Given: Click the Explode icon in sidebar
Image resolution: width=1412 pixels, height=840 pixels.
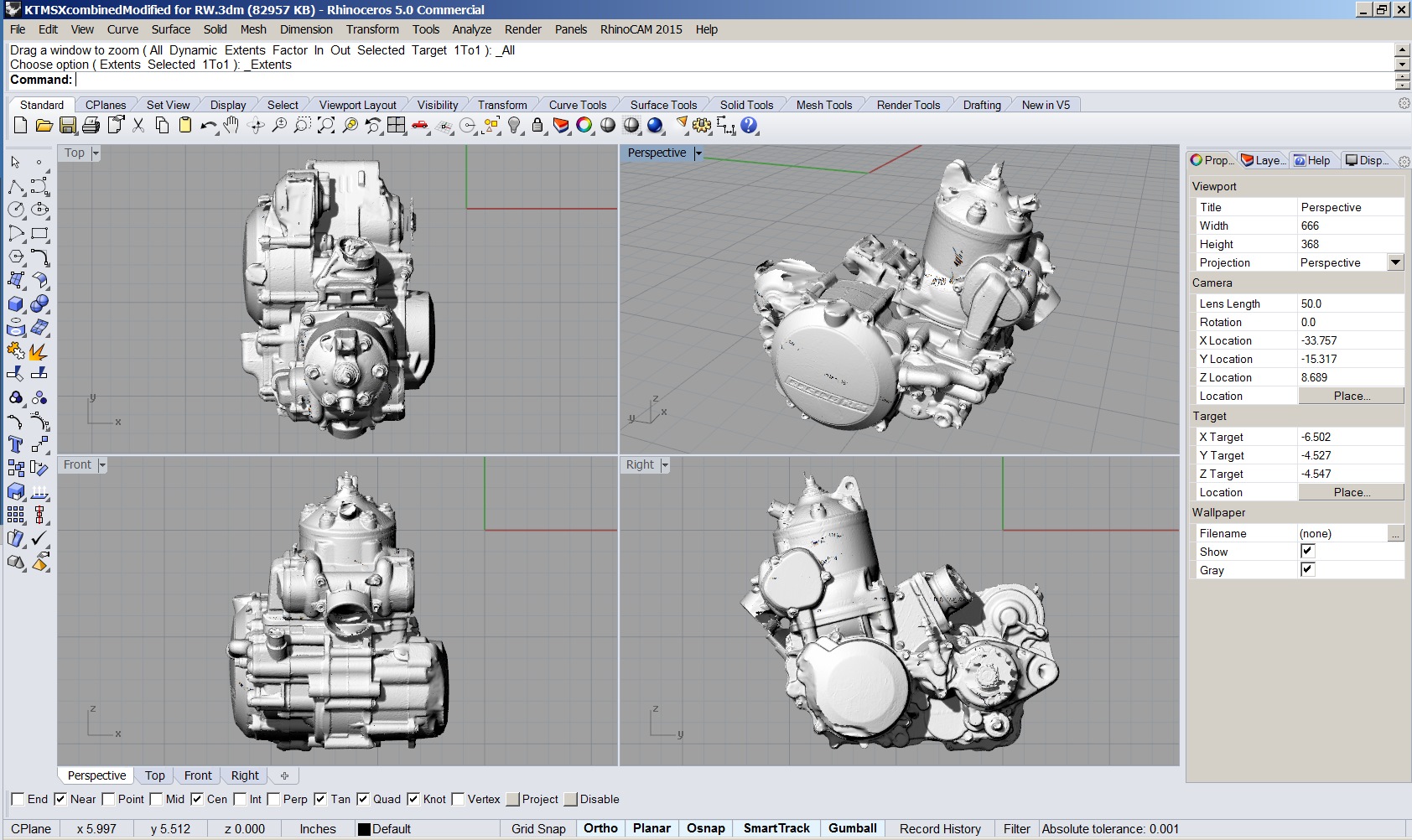Looking at the screenshot, I should [39, 350].
